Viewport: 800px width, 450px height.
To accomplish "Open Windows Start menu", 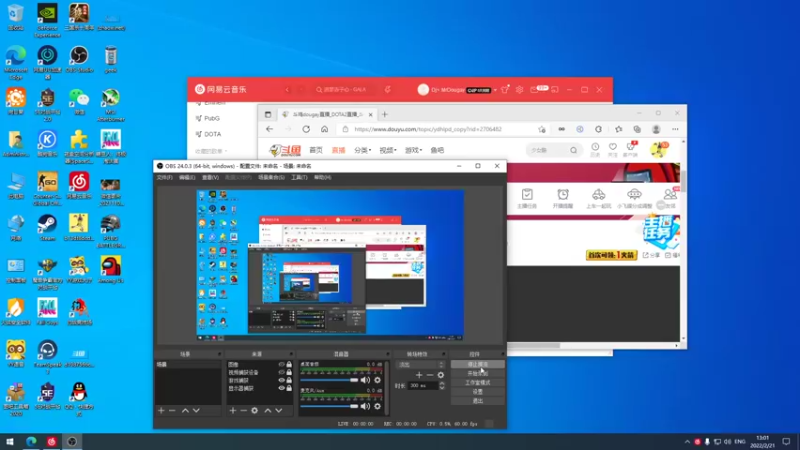I will [10, 442].
